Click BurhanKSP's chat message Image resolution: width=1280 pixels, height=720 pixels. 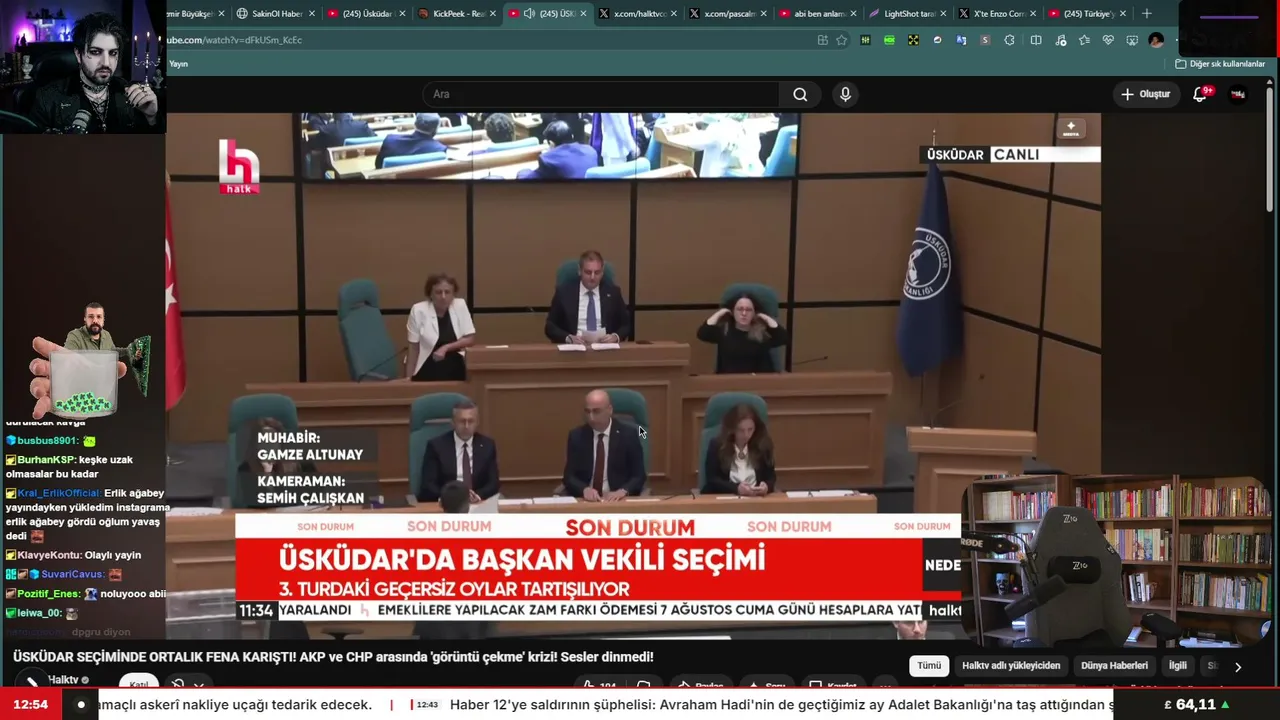tap(69, 466)
